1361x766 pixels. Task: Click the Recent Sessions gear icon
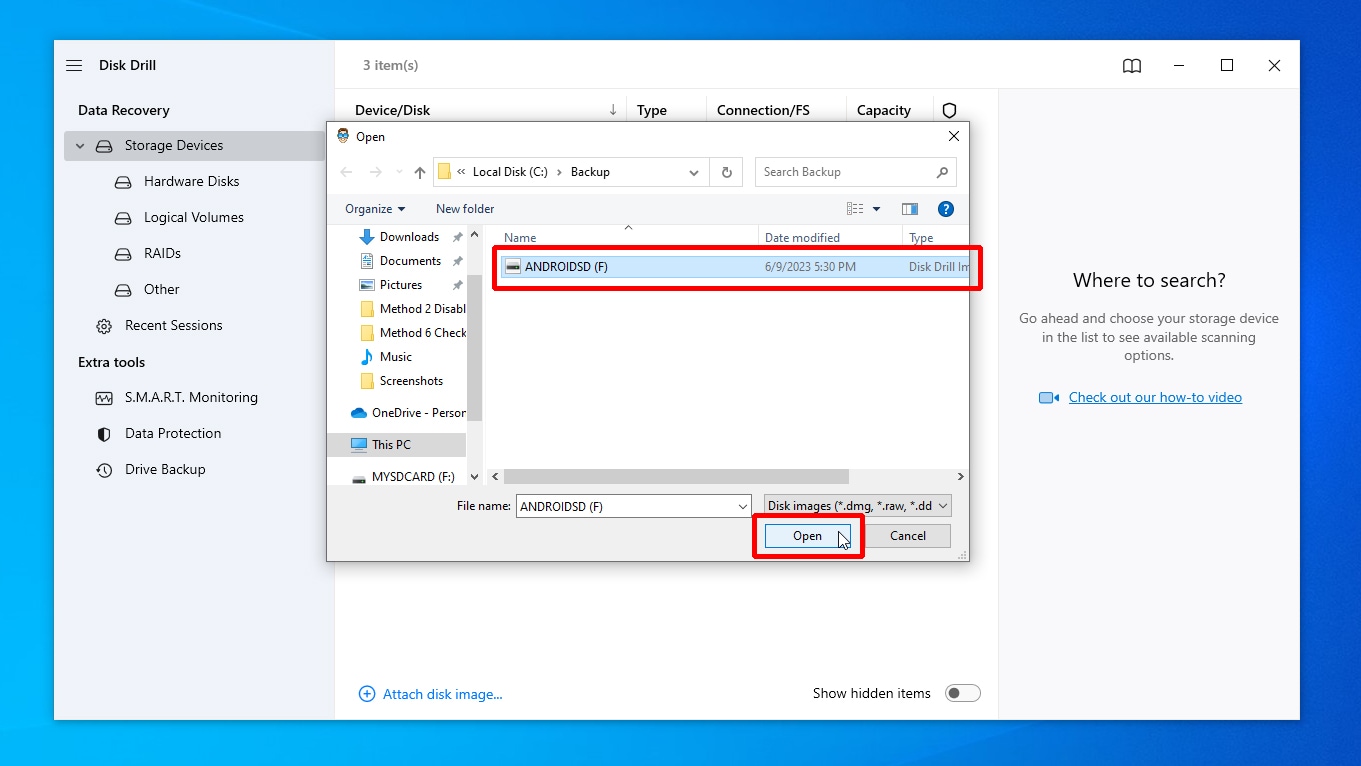point(104,326)
